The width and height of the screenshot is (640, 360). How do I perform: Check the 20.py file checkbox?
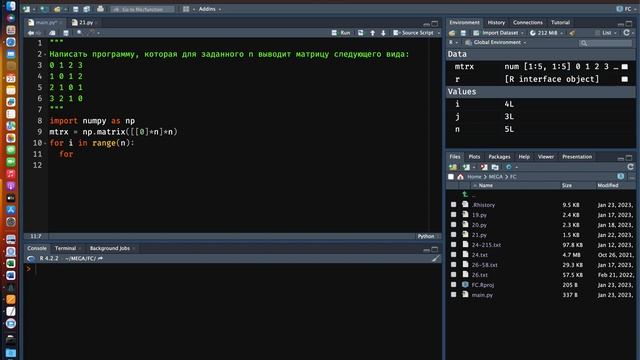[x=453, y=224]
